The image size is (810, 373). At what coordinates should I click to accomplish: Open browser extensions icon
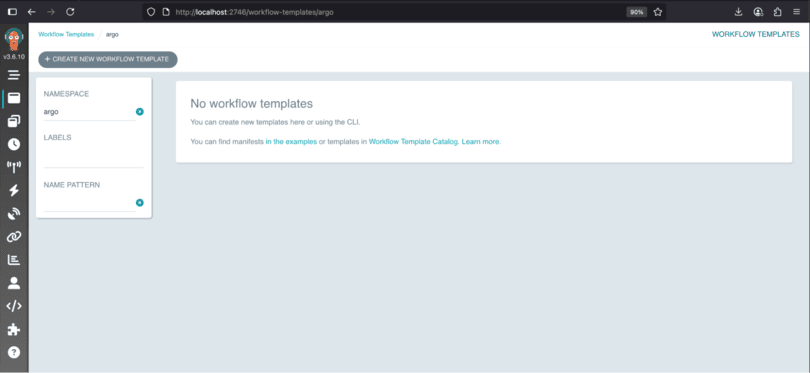(777, 12)
